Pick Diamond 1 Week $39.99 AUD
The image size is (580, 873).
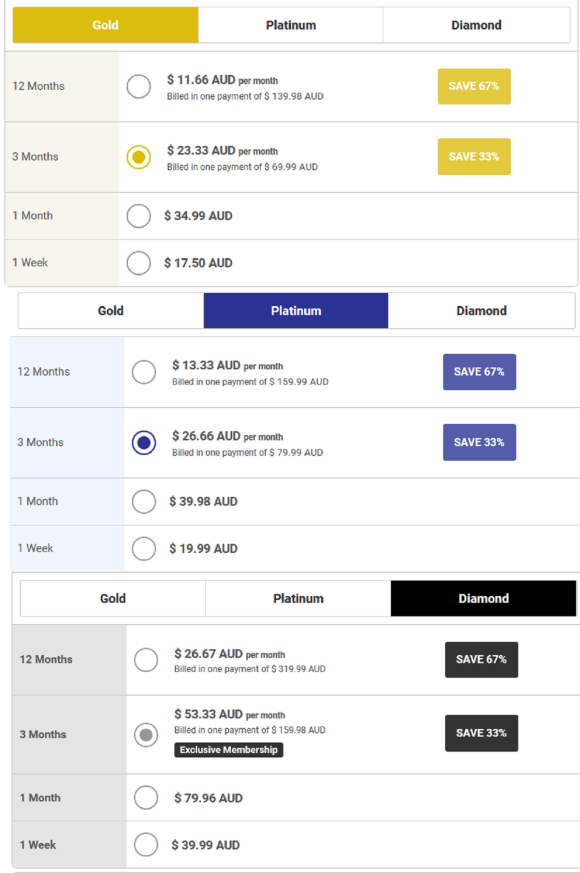(x=146, y=845)
